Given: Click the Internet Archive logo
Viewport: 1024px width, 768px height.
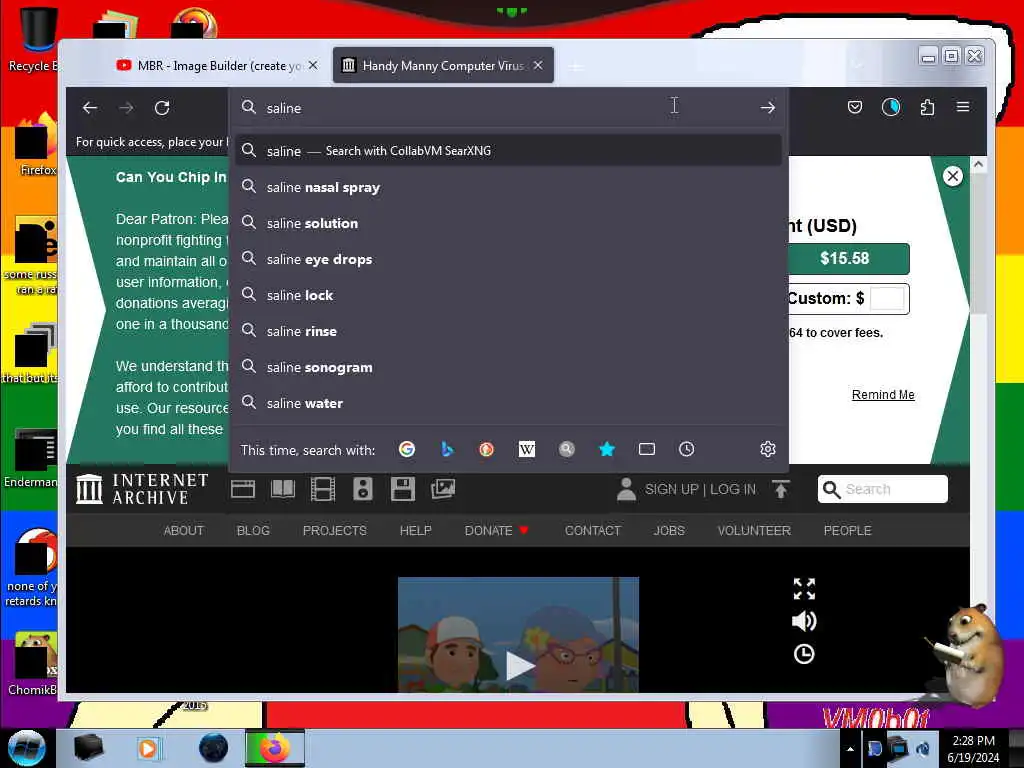Looking at the screenshot, I should [x=142, y=489].
